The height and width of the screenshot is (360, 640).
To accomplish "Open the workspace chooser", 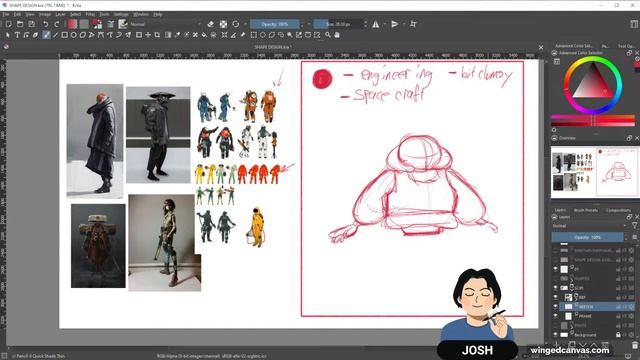I will [x=634, y=24].
